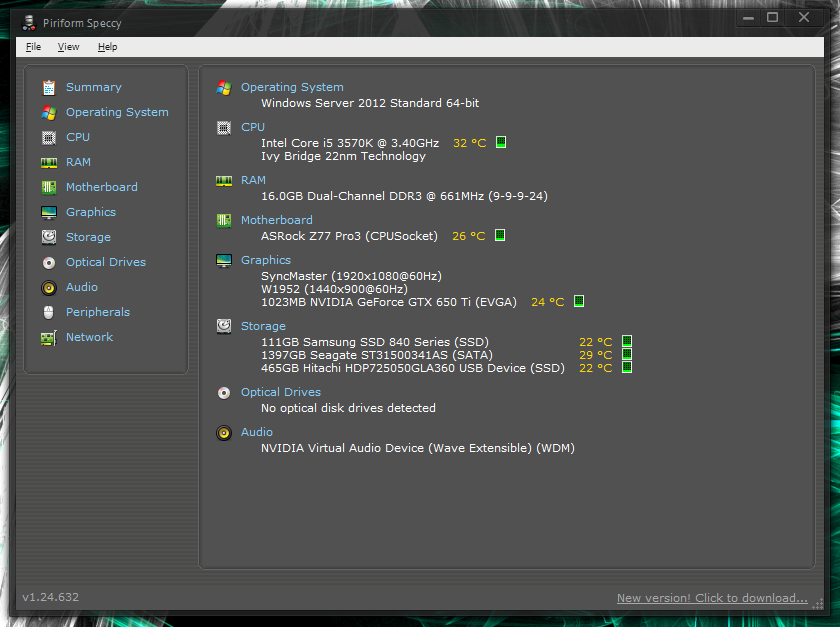Image resolution: width=840 pixels, height=627 pixels.
Task: Click the Operating System heading link in summary
Action: 292,87
